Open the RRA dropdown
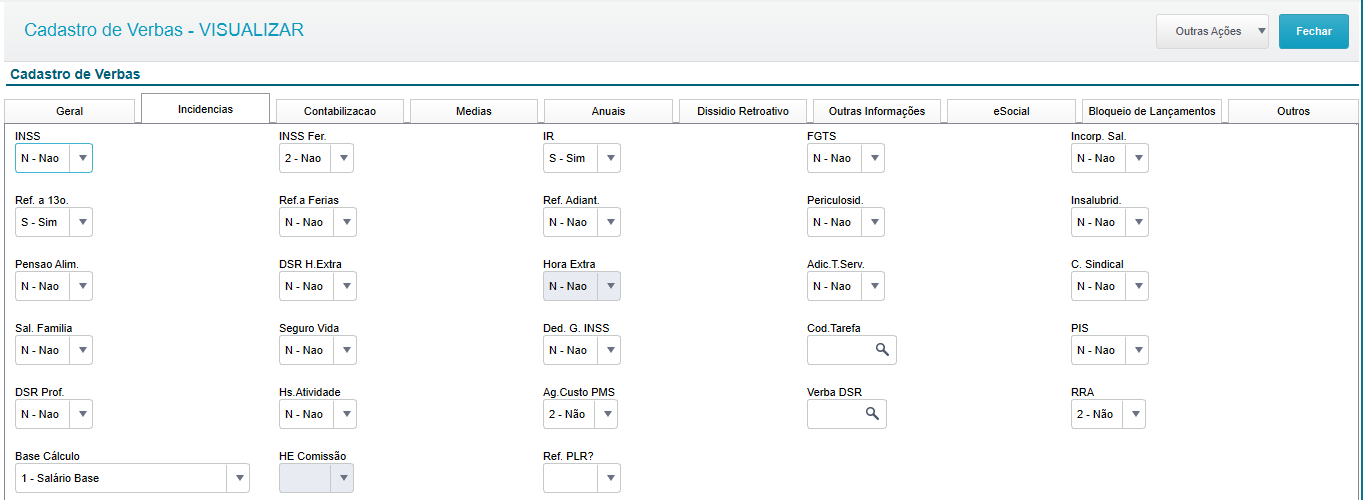 [1108, 414]
